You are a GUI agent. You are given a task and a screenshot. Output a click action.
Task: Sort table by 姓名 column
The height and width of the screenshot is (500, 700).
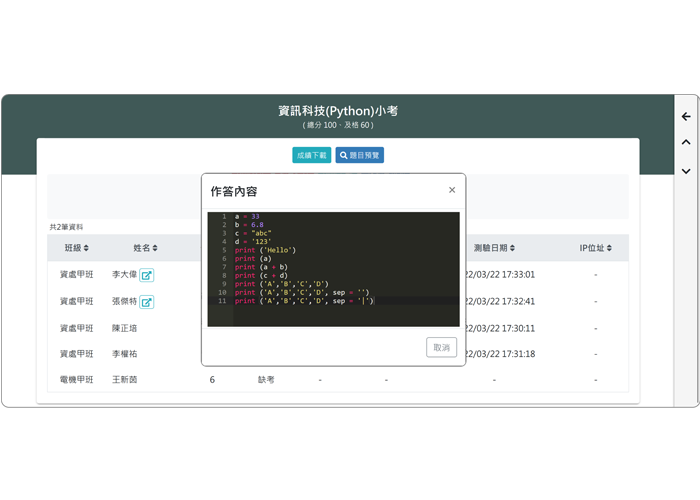coord(146,248)
